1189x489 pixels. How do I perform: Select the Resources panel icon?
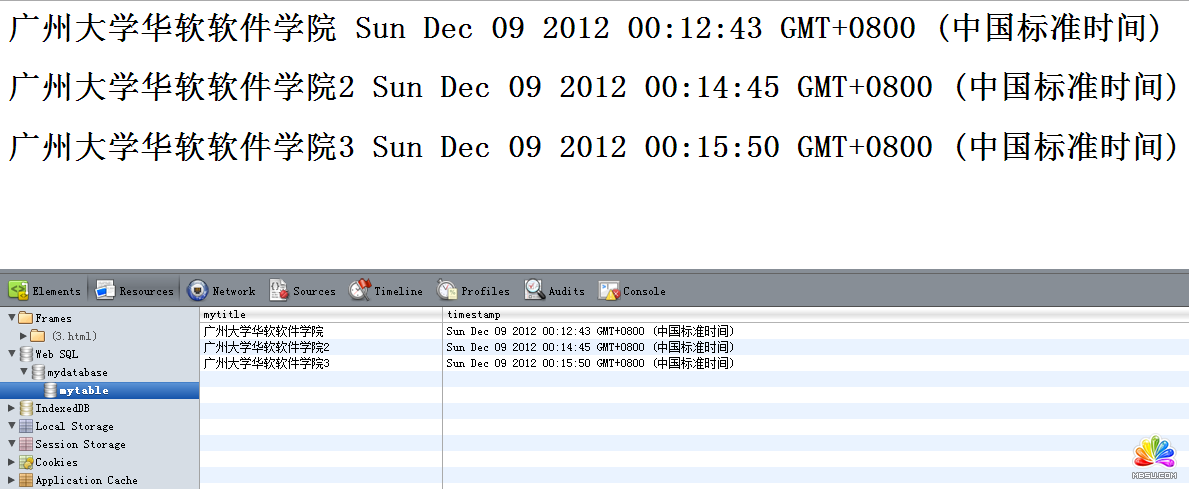[105, 291]
